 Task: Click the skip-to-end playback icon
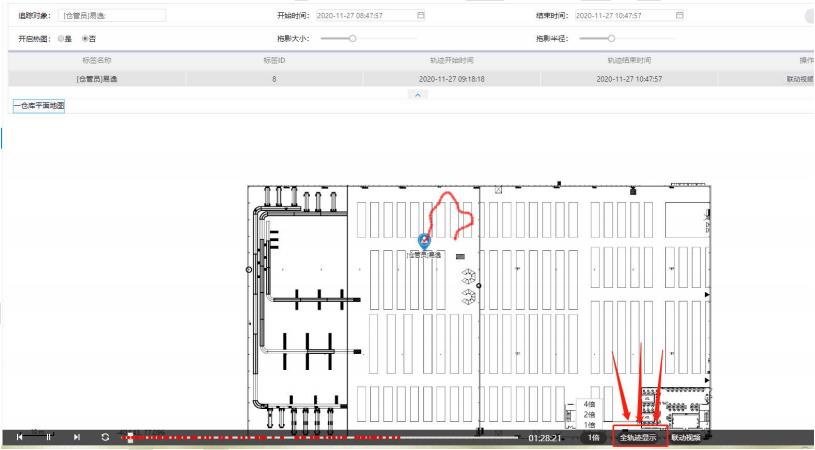tap(77, 438)
